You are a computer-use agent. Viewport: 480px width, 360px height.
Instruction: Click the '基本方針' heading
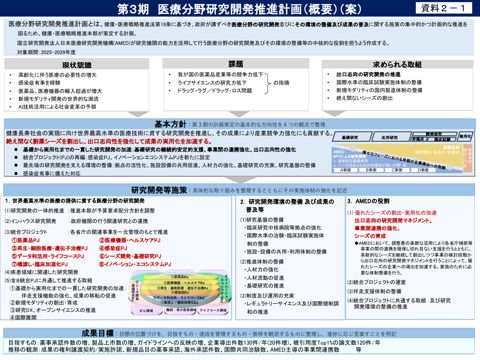(x=170, y=124)
